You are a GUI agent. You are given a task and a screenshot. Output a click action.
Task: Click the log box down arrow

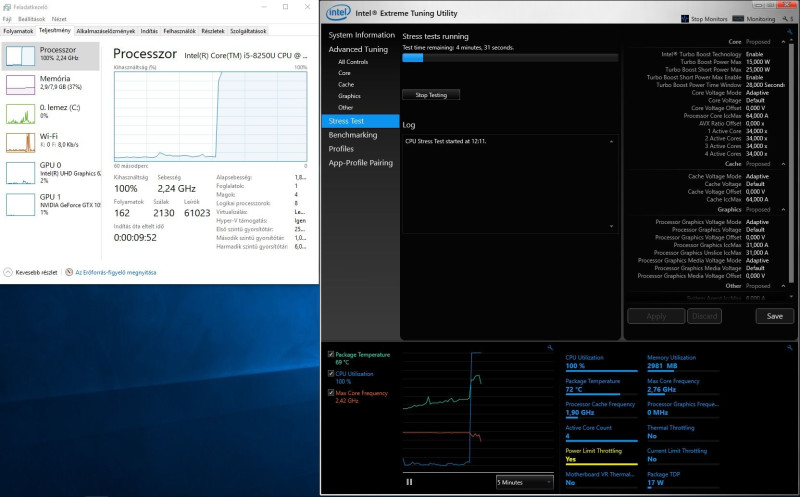click(x=611, y=226)
